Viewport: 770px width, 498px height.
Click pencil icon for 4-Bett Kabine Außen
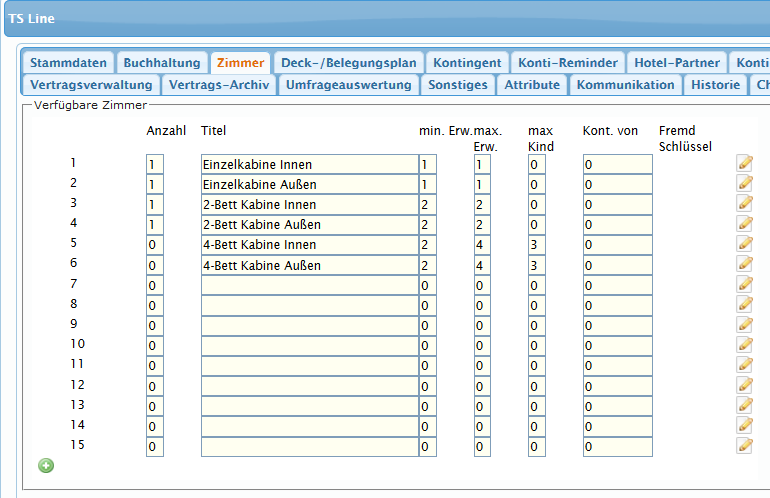coord(745,264)
